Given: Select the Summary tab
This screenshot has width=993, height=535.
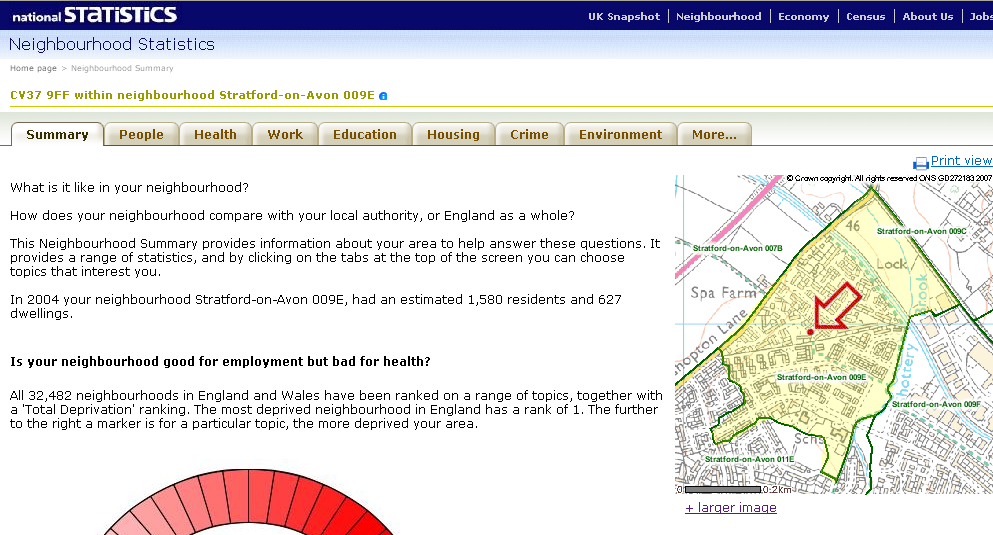Looking at the screenshot, I should tap(57, 134).
